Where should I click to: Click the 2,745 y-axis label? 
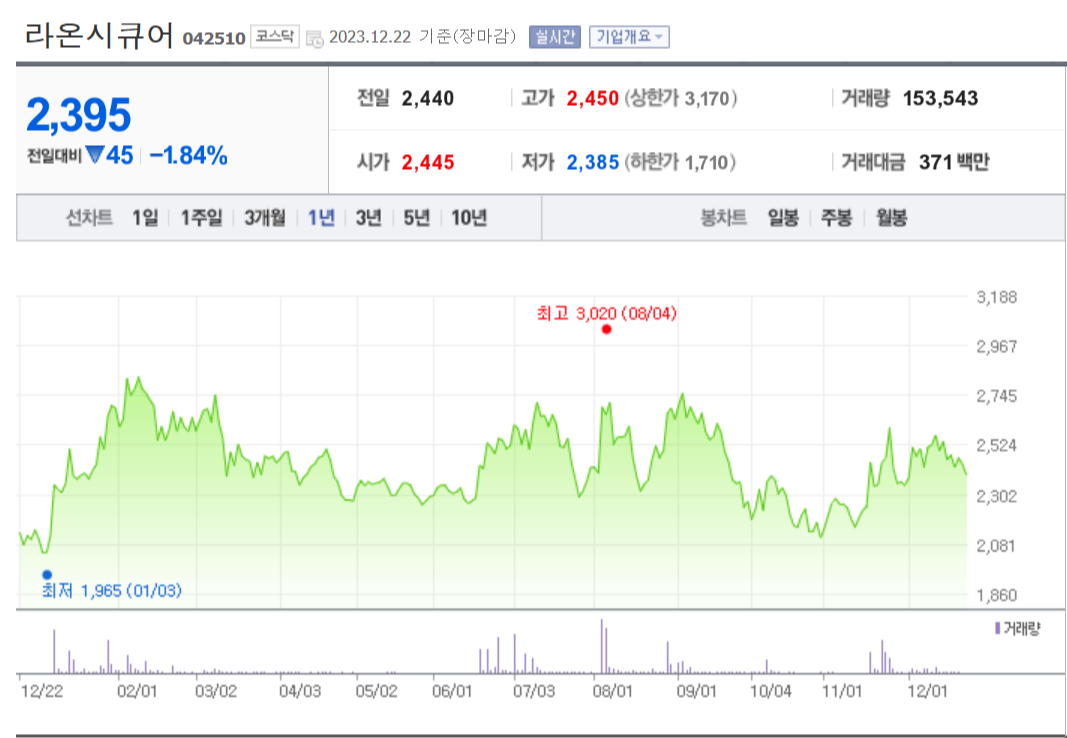[996, 397]
